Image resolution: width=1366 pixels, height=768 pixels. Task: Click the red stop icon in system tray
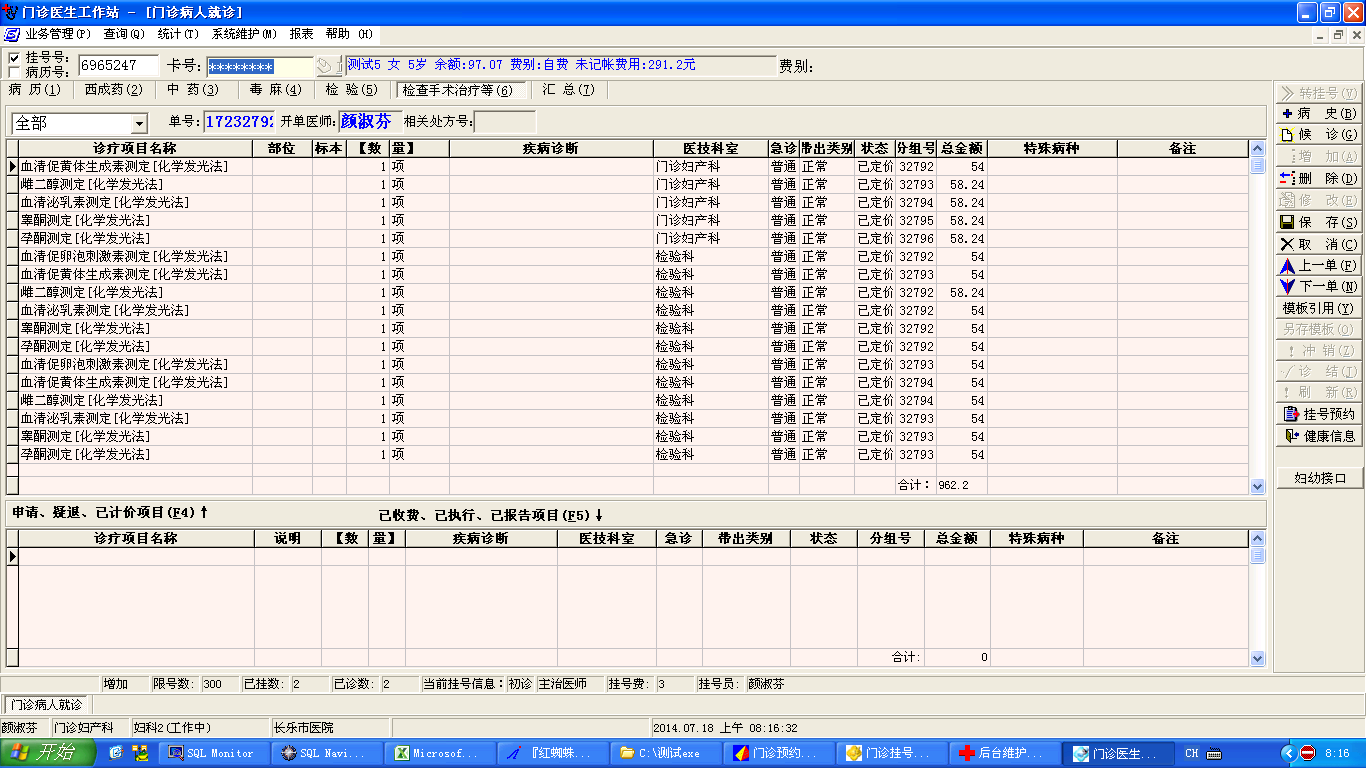tap(1307, 753)
